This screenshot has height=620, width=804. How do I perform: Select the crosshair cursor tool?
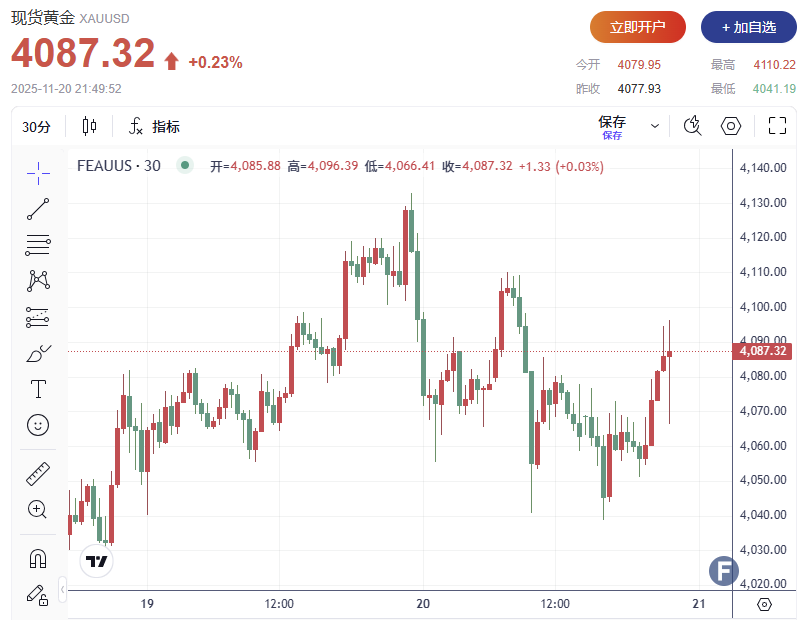(x=38, y=172)
